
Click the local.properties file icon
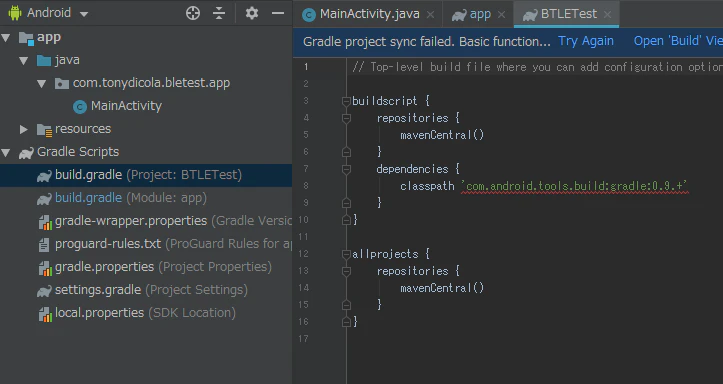[x=45, y=314]
